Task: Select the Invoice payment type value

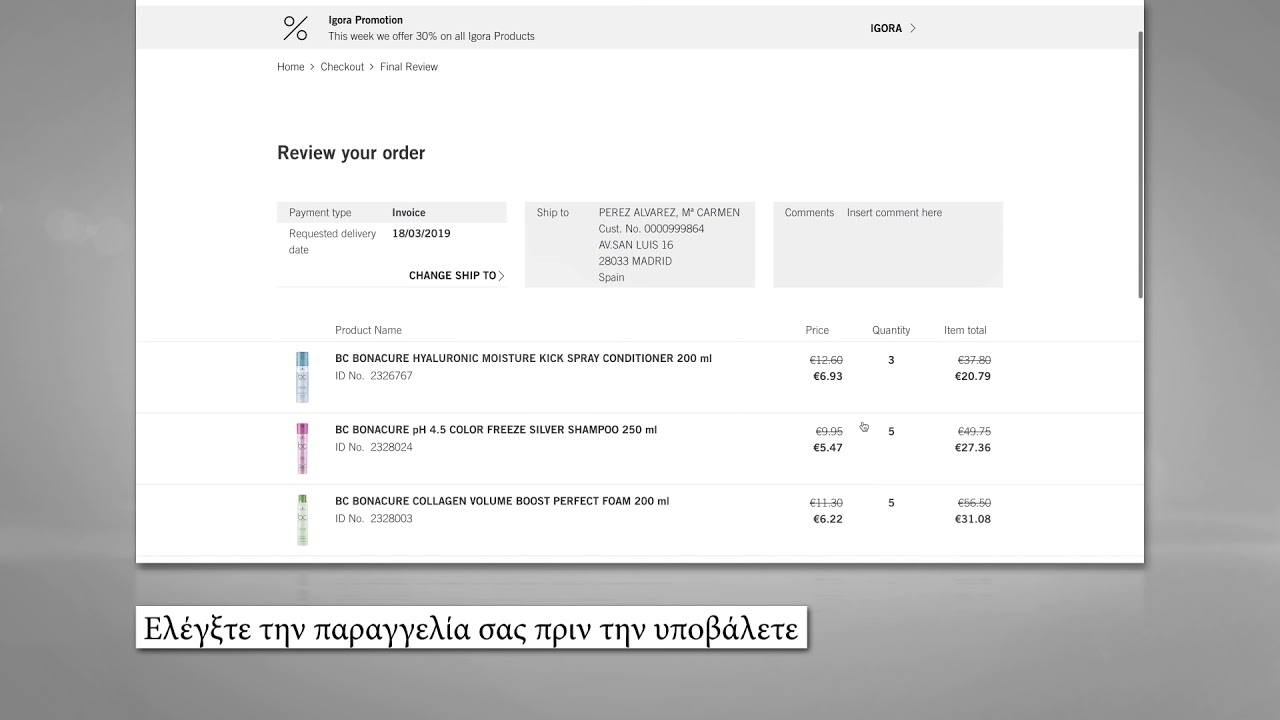Action: click(x=409, y=213)
